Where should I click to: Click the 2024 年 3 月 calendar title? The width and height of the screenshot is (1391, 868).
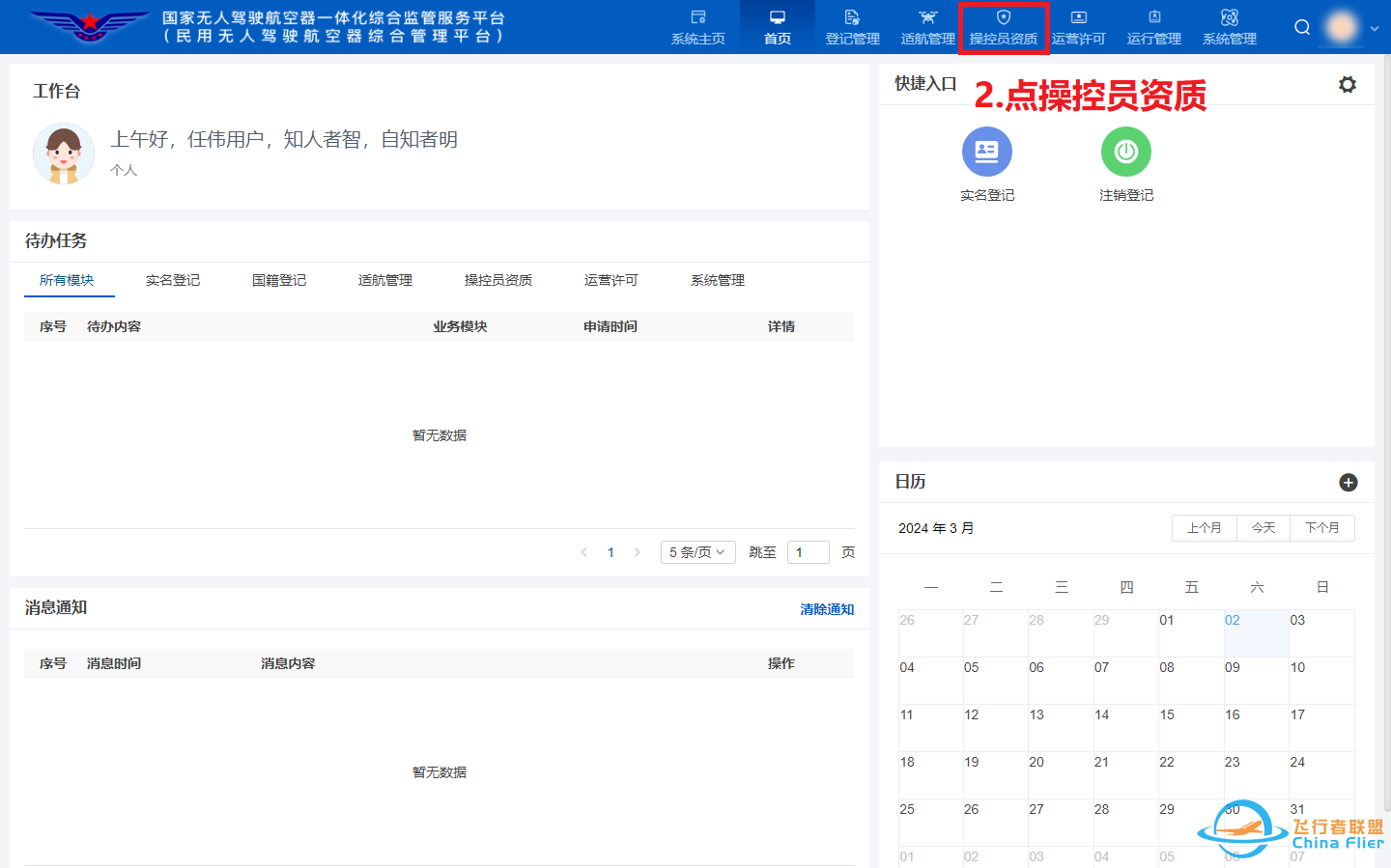(936, 528)
